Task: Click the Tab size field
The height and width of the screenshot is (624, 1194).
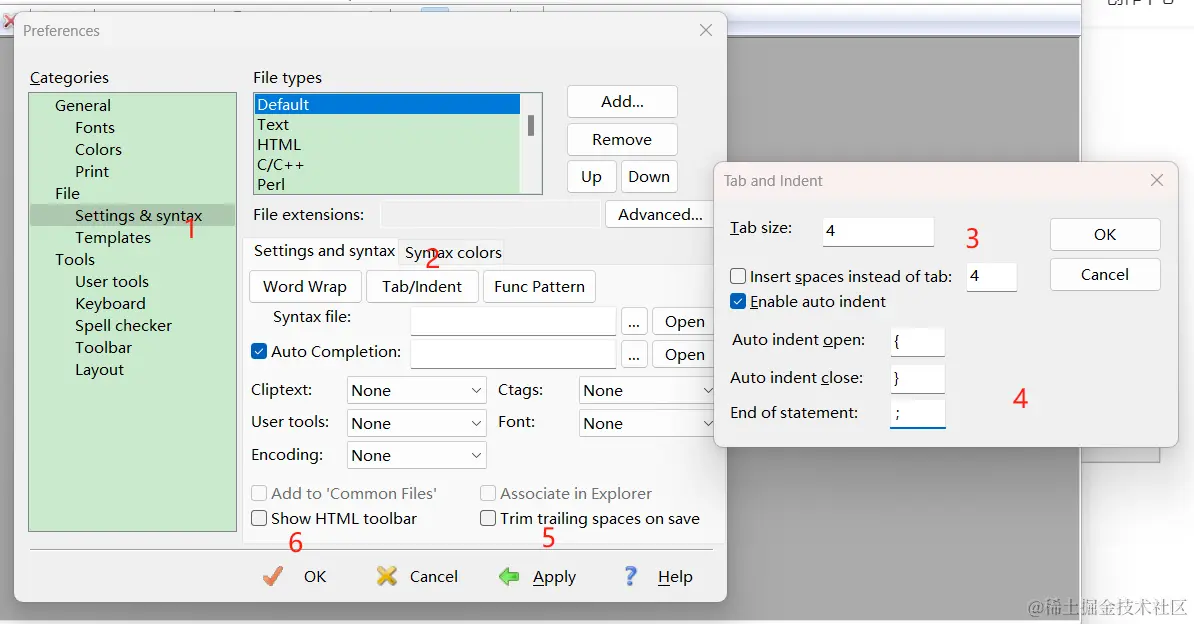Action: coord(878,232)
